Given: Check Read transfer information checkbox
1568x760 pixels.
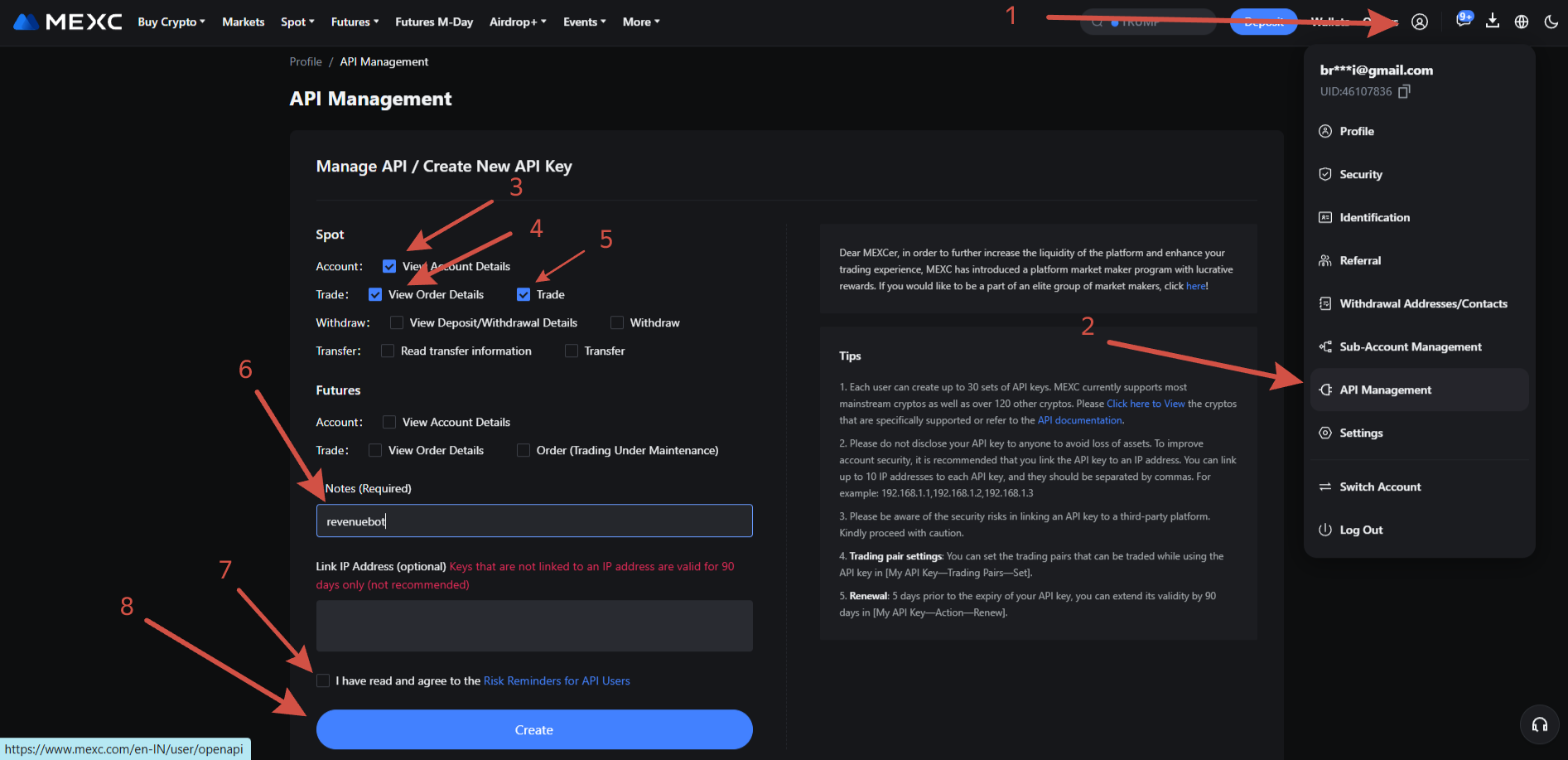Looking at the screenshot, I should click(x=388, y=351).
